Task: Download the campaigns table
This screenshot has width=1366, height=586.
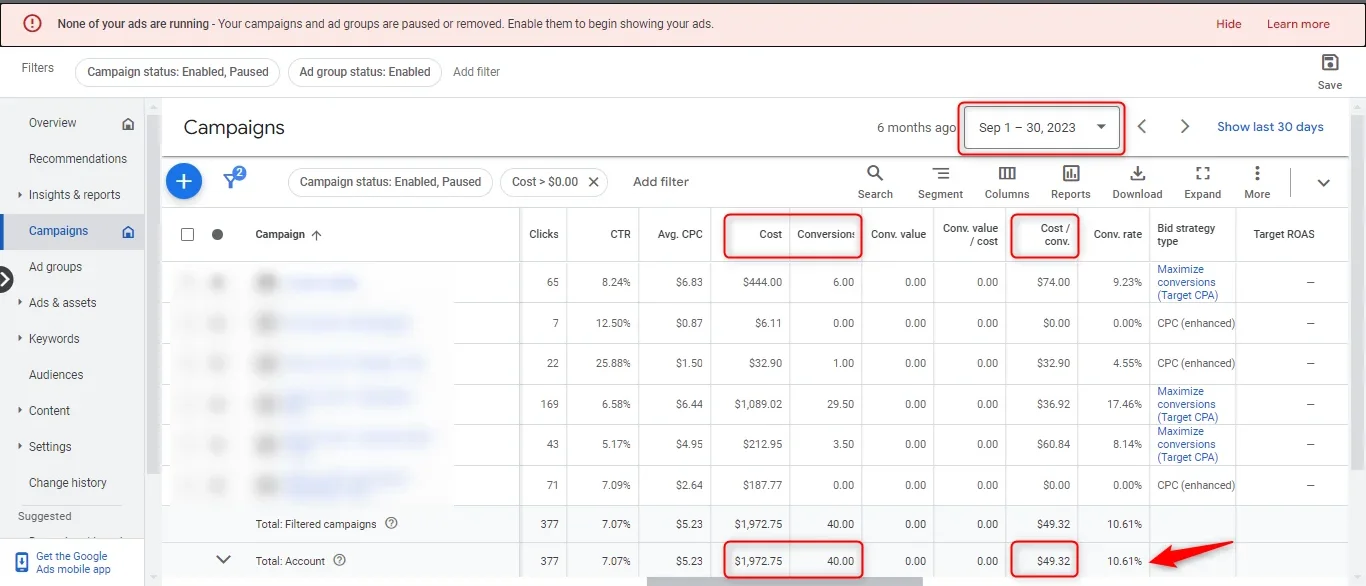Action: [1137, 182]
